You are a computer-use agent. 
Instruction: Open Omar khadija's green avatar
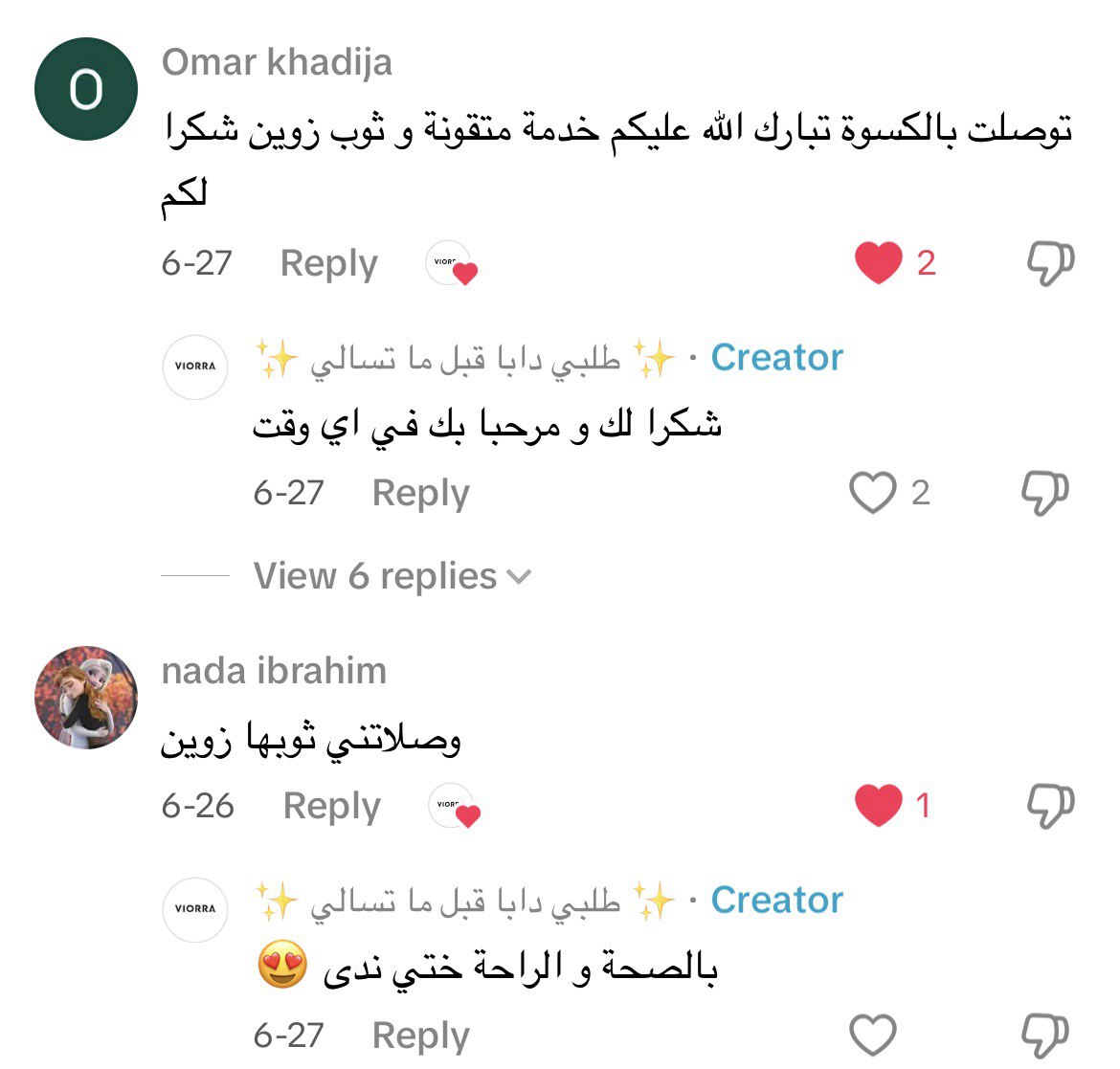[86, 89]
